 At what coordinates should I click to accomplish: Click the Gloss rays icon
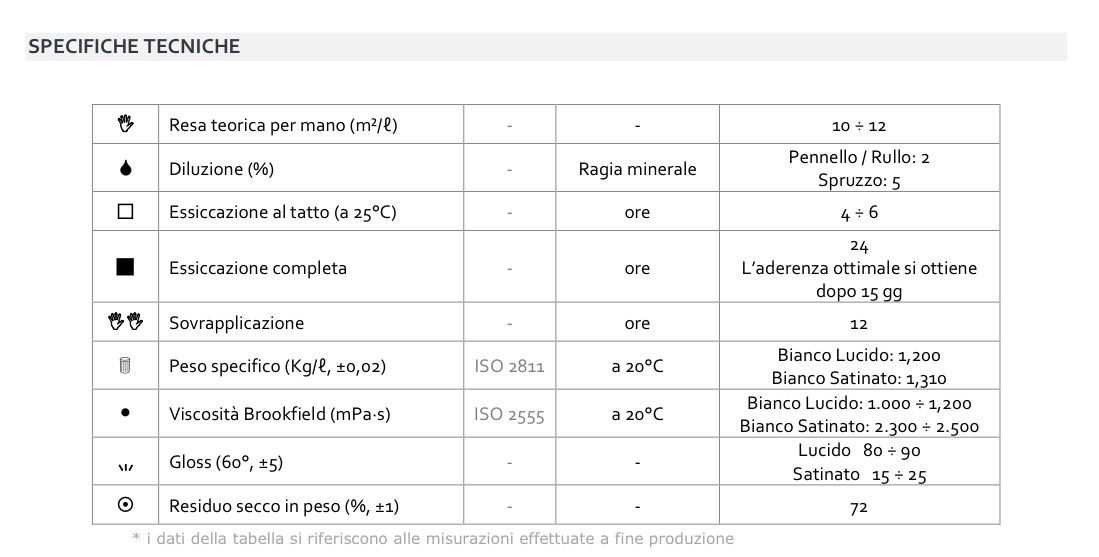tap(125, 465)
